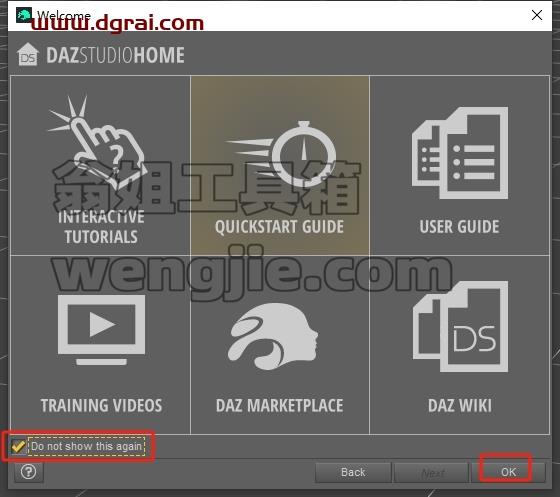
Task: Click the TRAINING VIDEOS text label
Action: click(x=101, y=406)
